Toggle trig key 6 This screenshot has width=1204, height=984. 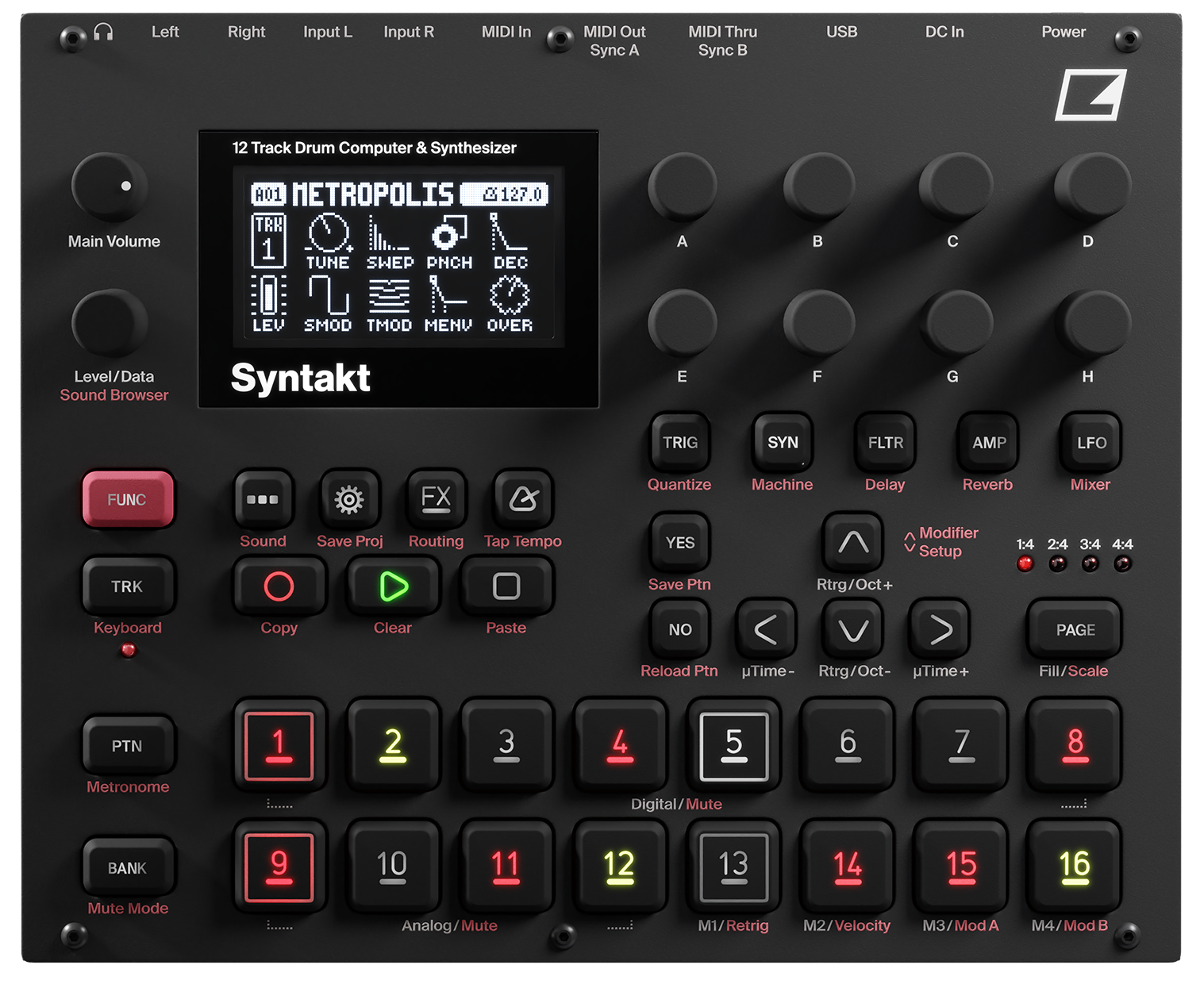848,746
